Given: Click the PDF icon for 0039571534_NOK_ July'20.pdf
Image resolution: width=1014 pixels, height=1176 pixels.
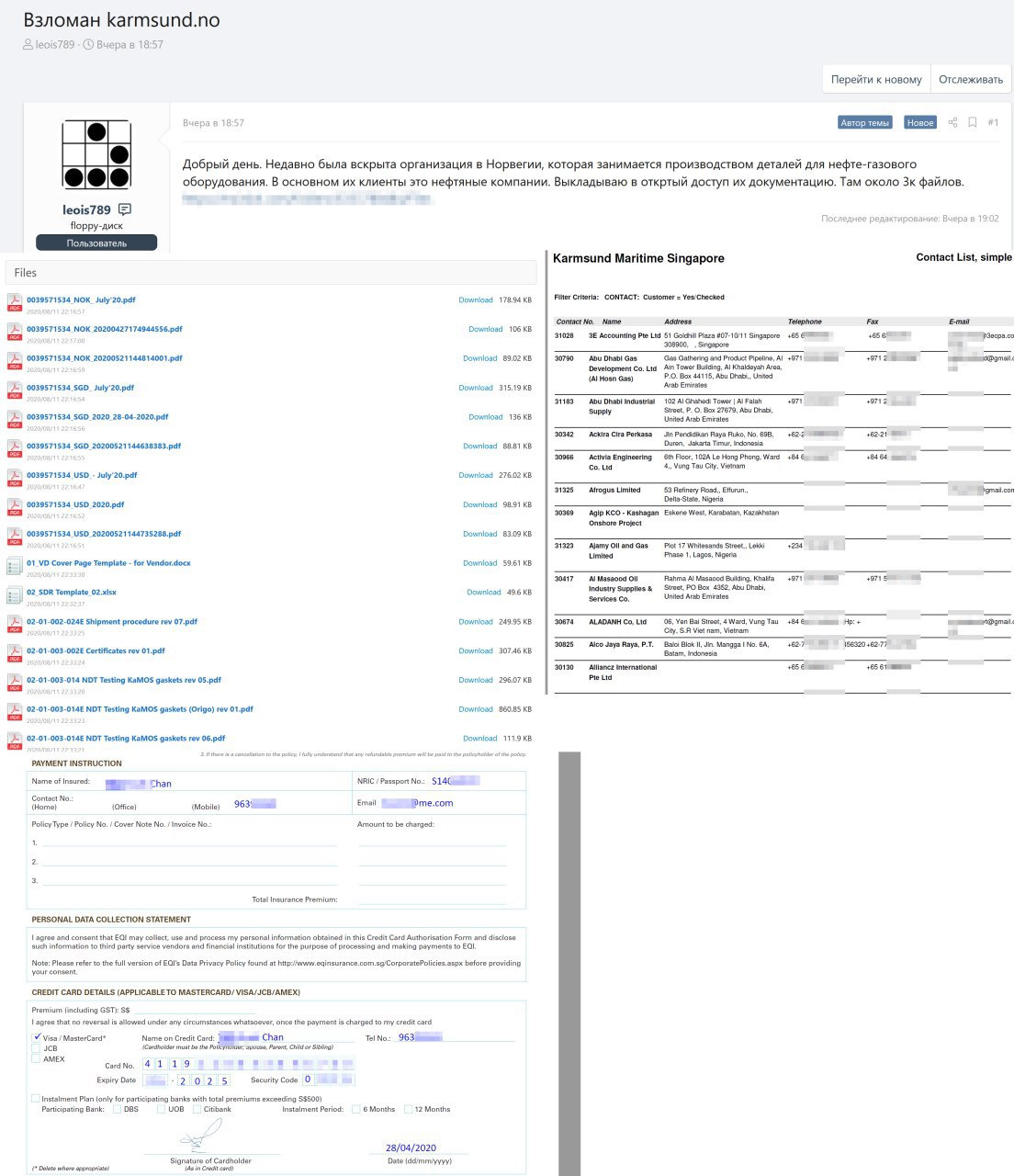Looking at the screenshot, I should click(15, 302).
